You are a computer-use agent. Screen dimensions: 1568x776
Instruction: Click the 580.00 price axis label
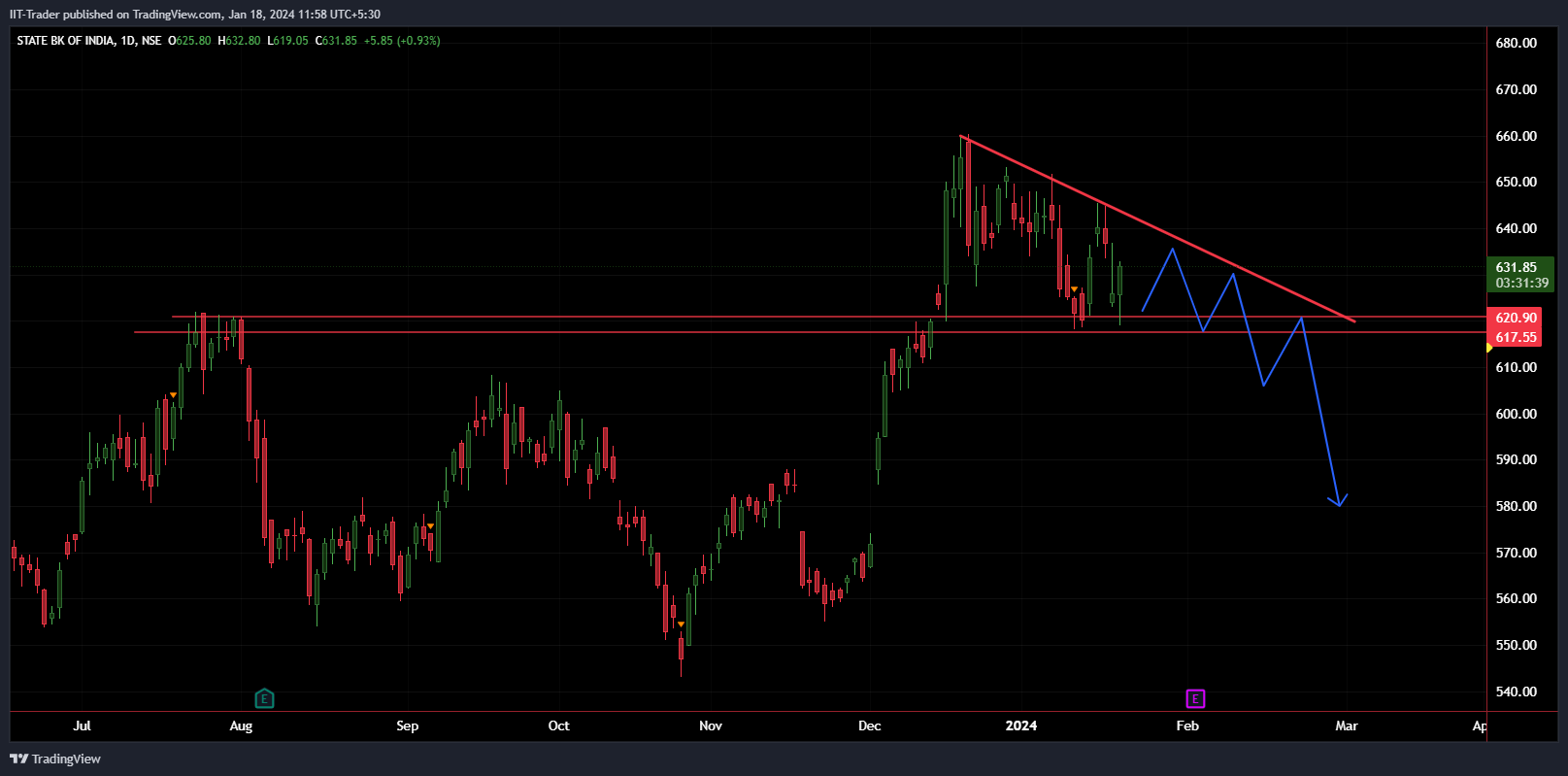coord(1516,506)
